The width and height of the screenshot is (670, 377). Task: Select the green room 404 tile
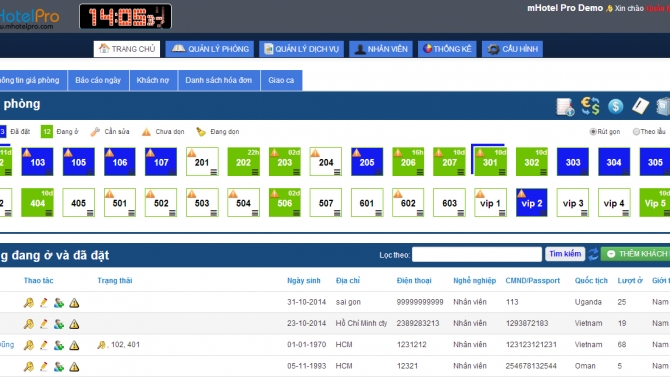pos(37,203)
